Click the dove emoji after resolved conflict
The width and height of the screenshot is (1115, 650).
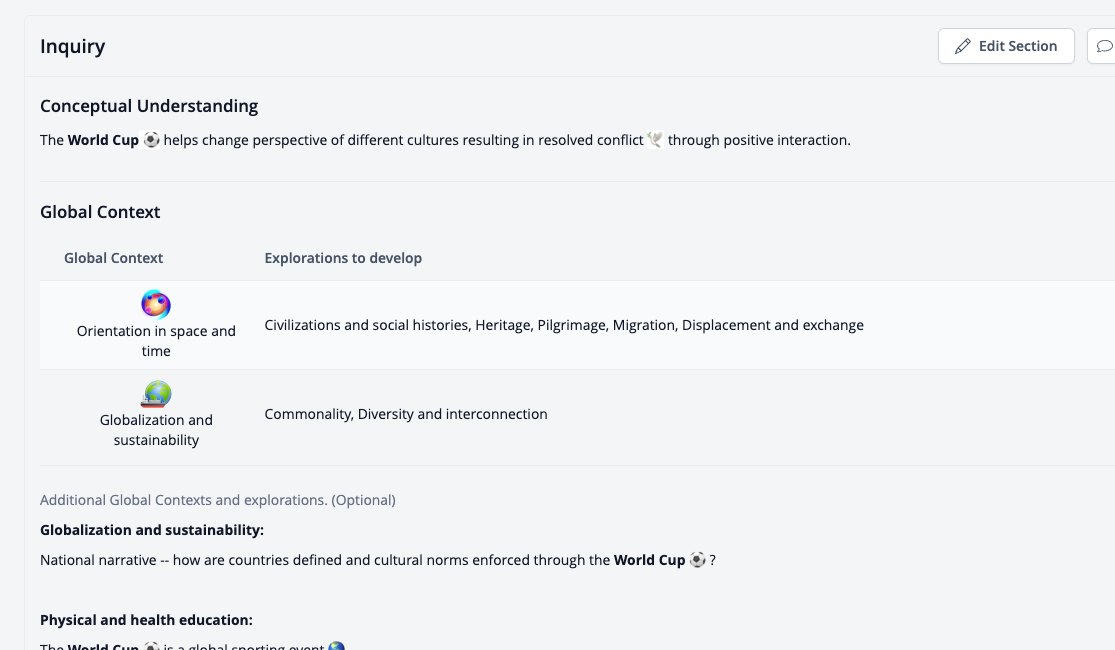[x=655, y=140]
